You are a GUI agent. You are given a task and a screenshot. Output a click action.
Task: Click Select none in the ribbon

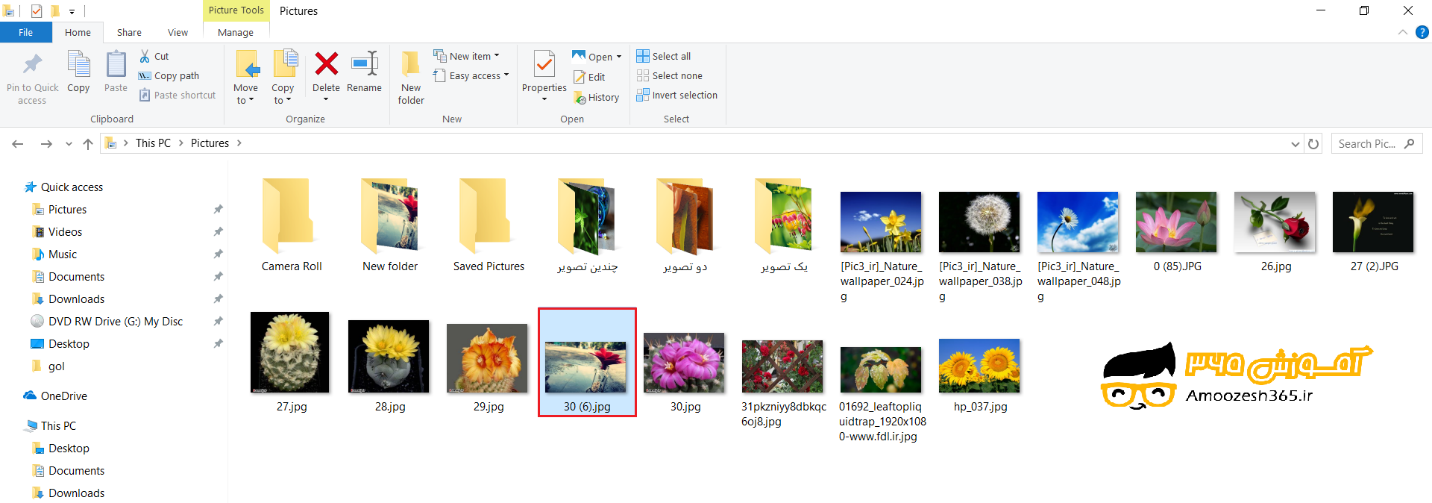pyautogui.click(x=669, y=76)
